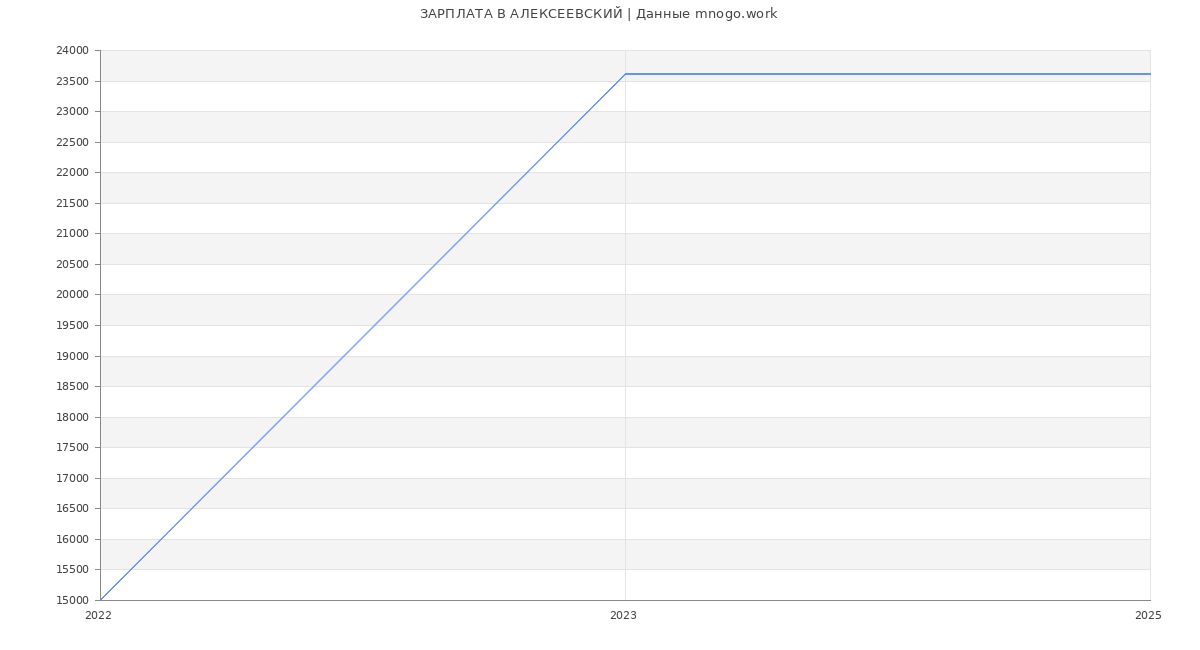Click the 16500 y-axis label
This screenshot has width=1200, height=650.
pos(72,509)
